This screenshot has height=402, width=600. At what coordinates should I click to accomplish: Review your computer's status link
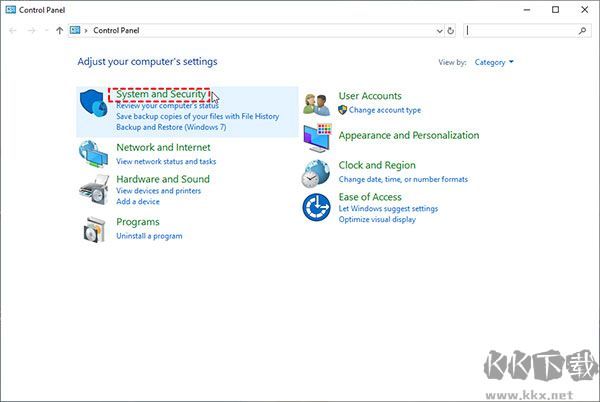pyautogui.click(x=167, y=106)
